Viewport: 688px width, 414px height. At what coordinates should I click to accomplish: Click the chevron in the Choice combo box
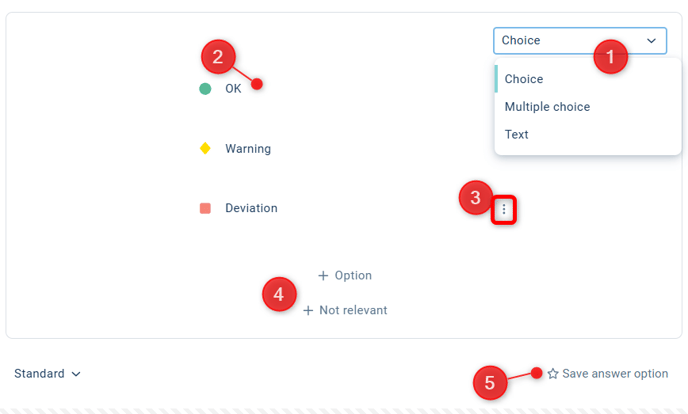point(652,41)
